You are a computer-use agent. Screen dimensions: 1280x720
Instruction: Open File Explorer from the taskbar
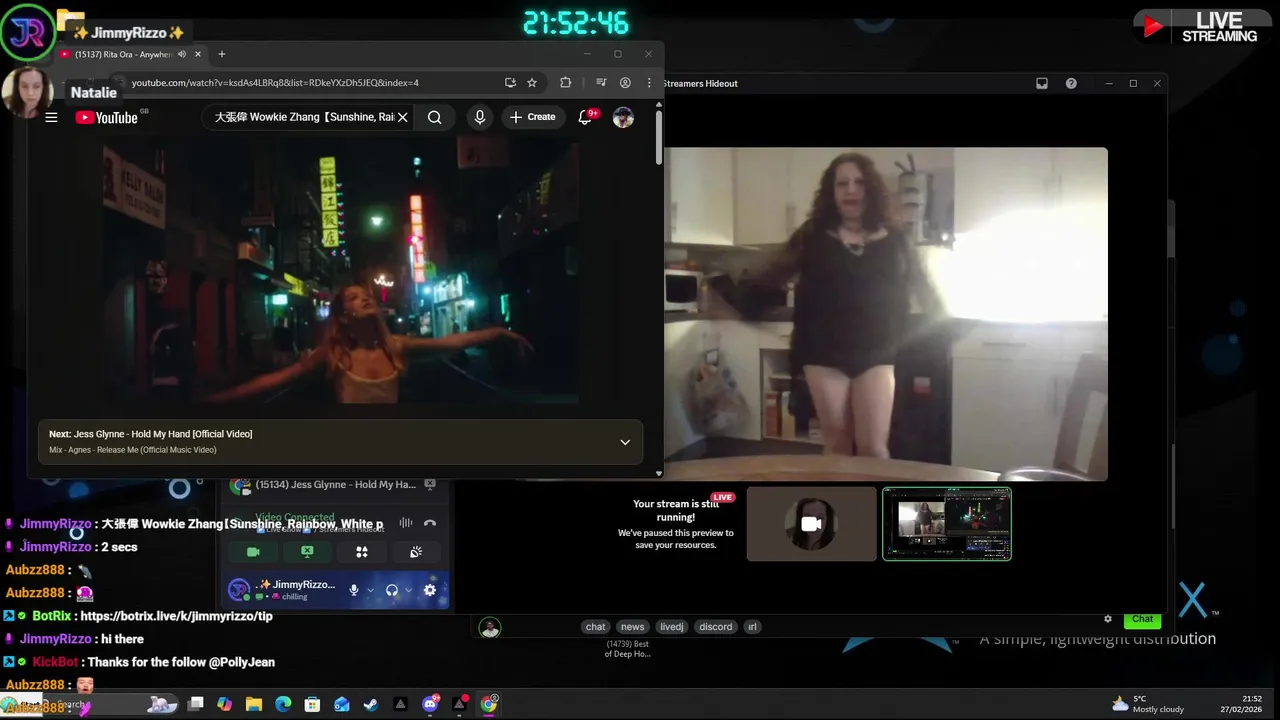pos(253,704)
